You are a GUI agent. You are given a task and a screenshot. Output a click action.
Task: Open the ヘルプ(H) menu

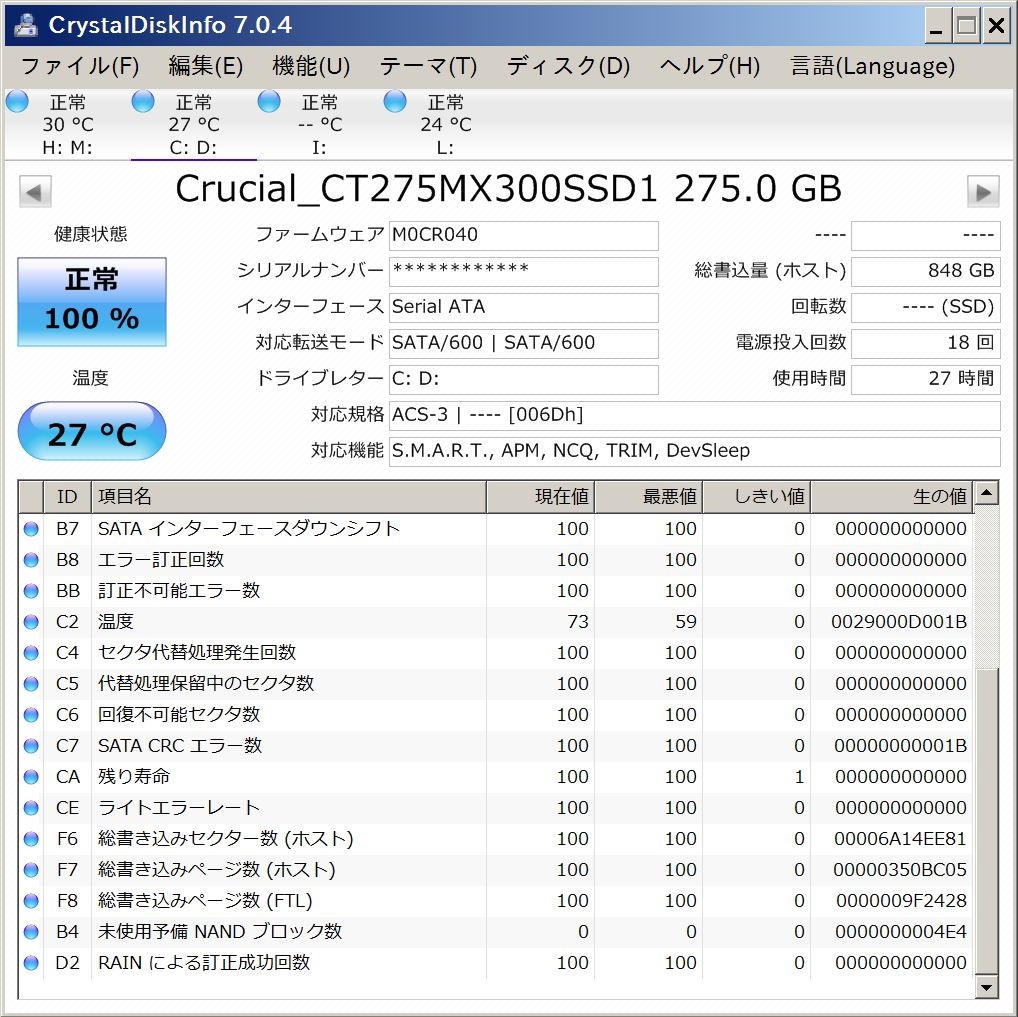click(710, 66)
